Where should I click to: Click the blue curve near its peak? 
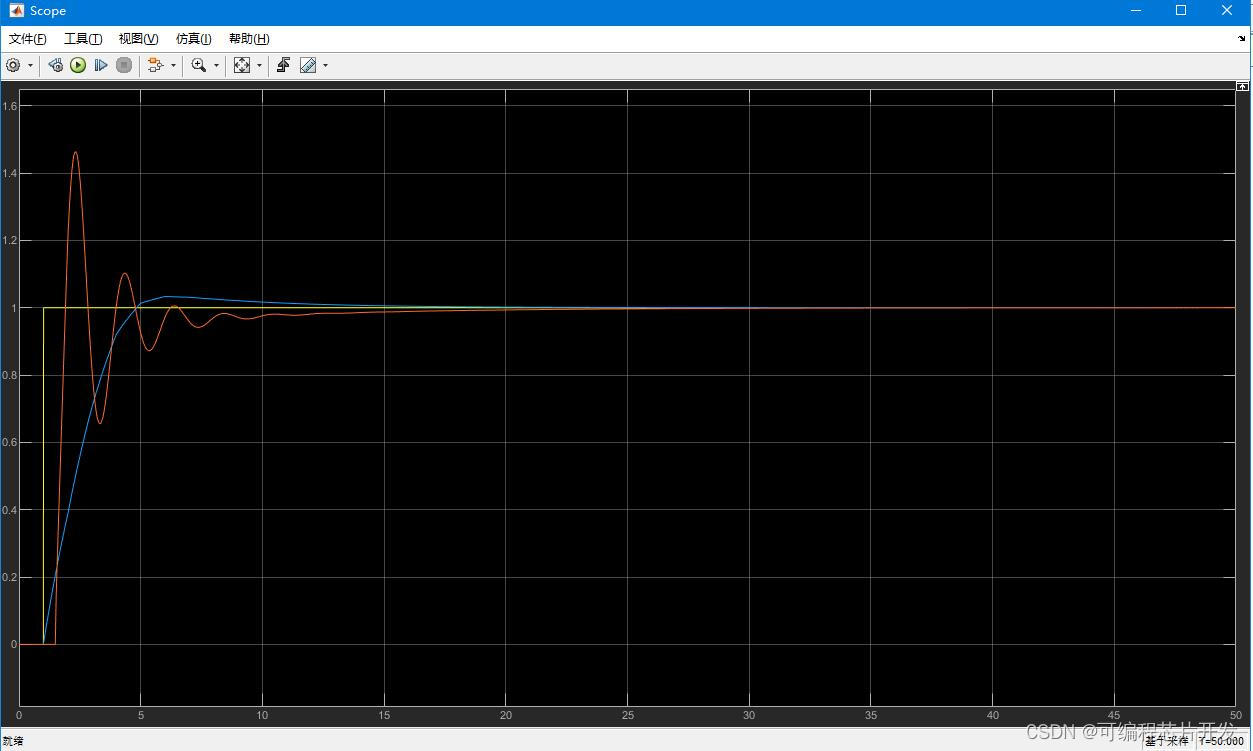coord(167,296)
